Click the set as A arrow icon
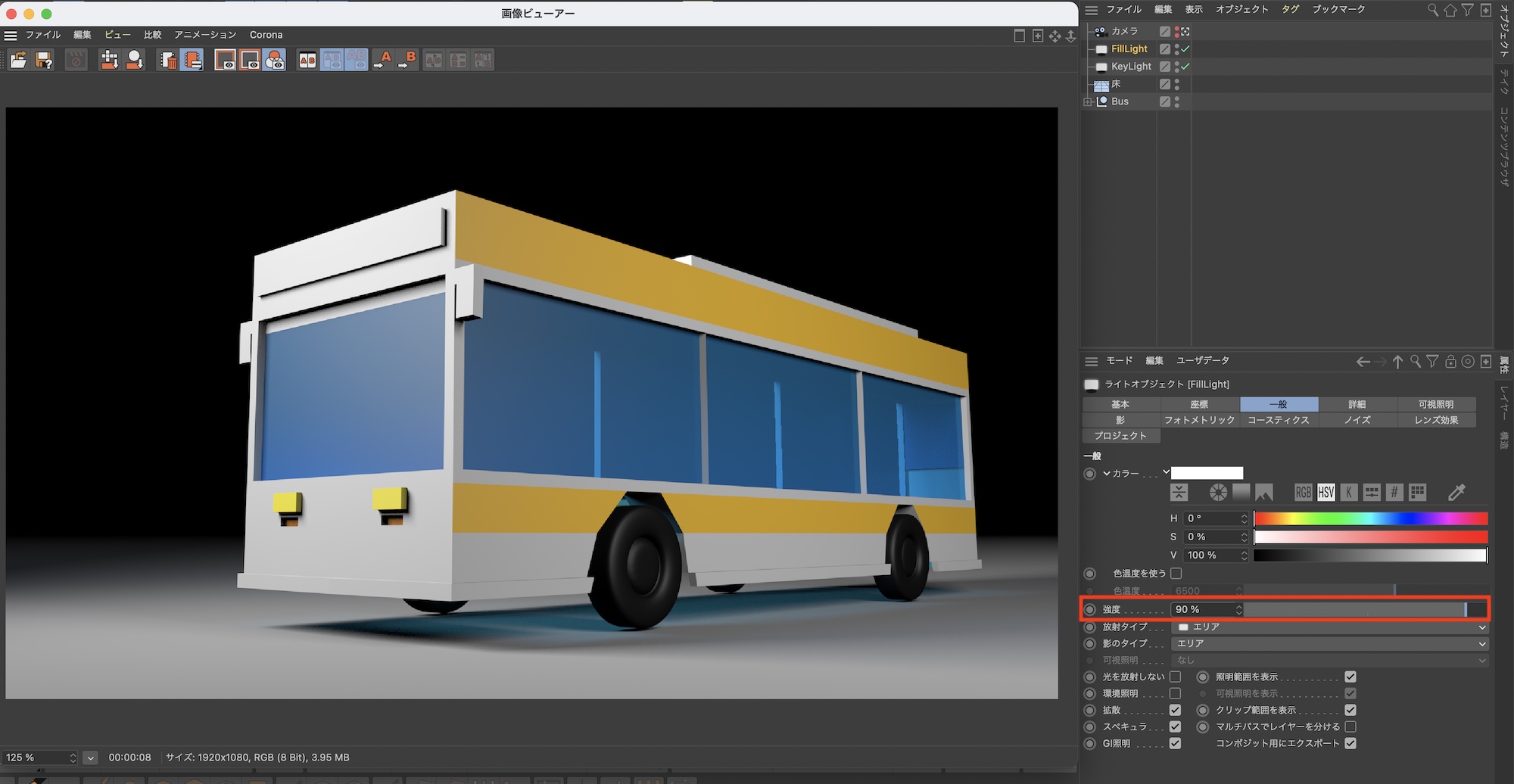This screenshot has width=1514, height=784. click(384, 60)
